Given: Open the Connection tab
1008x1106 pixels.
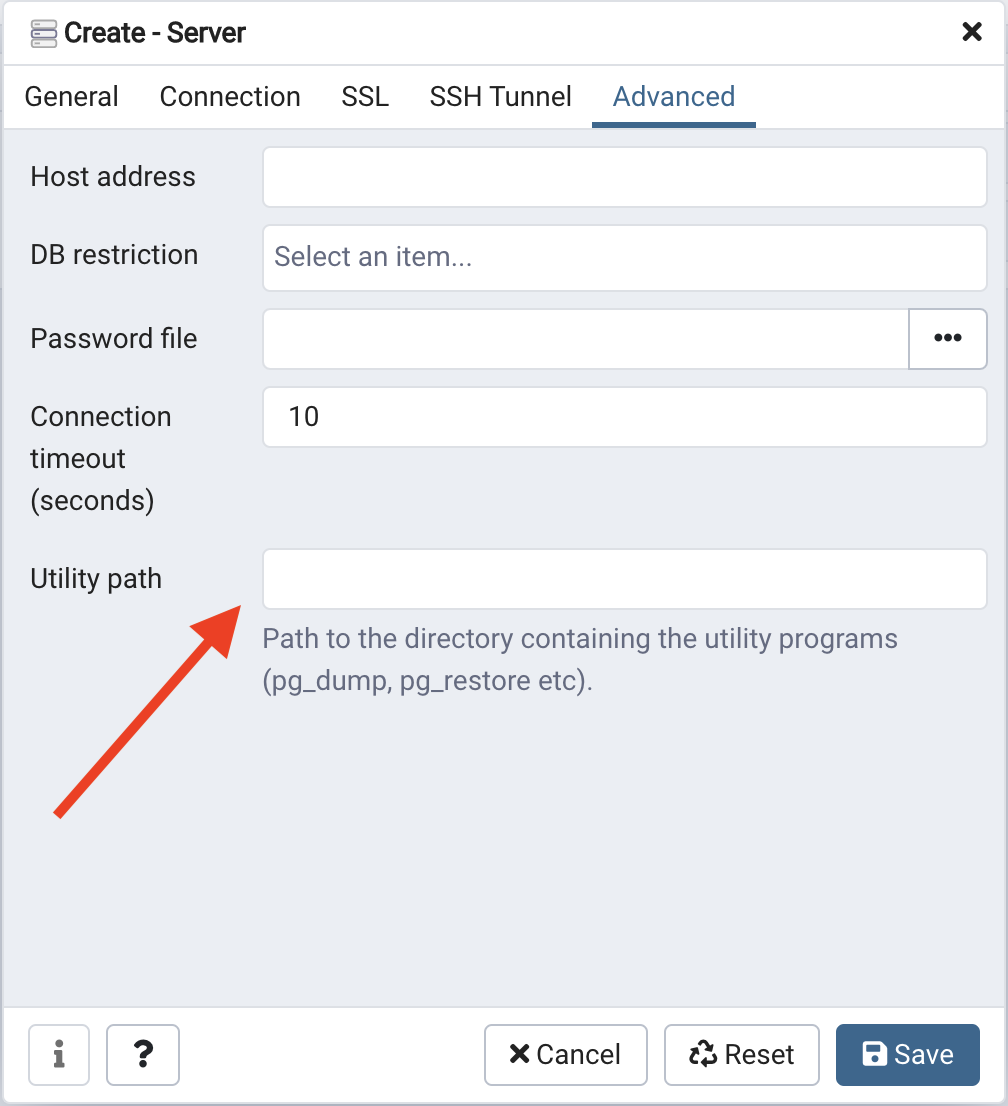Looking at the screenshot, I should (x=230, y=97).
